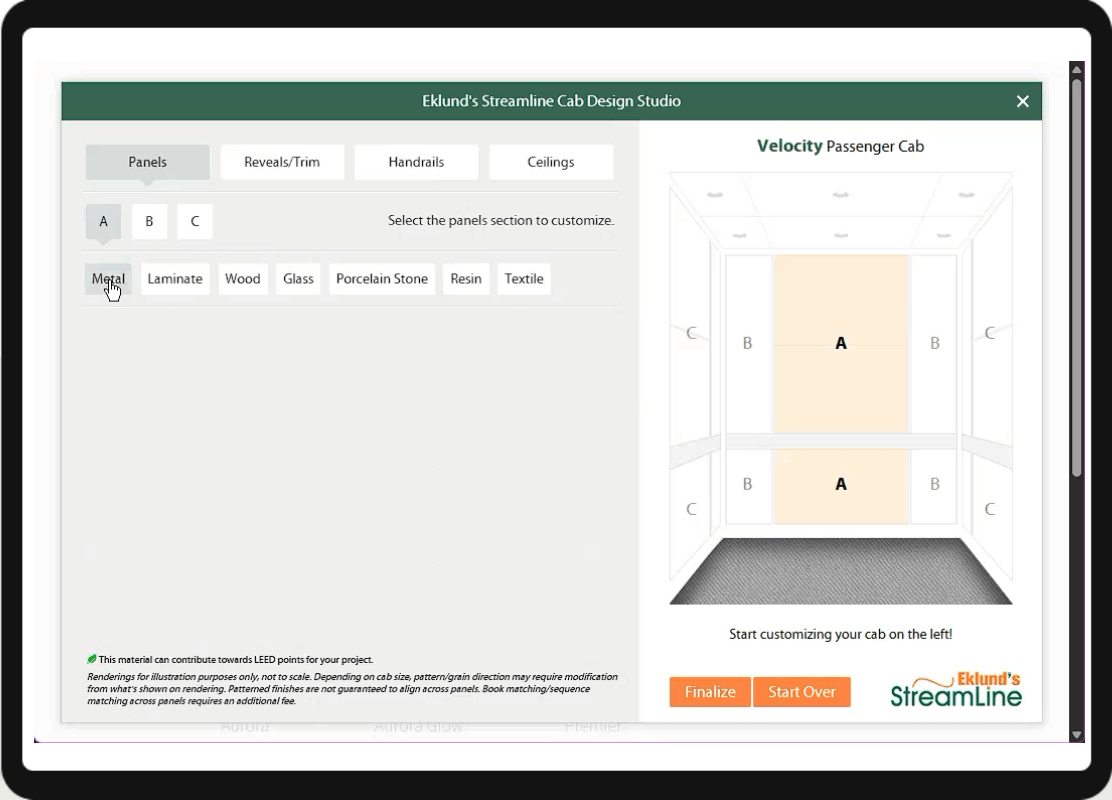Close the Cab Design Studio dialog

1022,101
